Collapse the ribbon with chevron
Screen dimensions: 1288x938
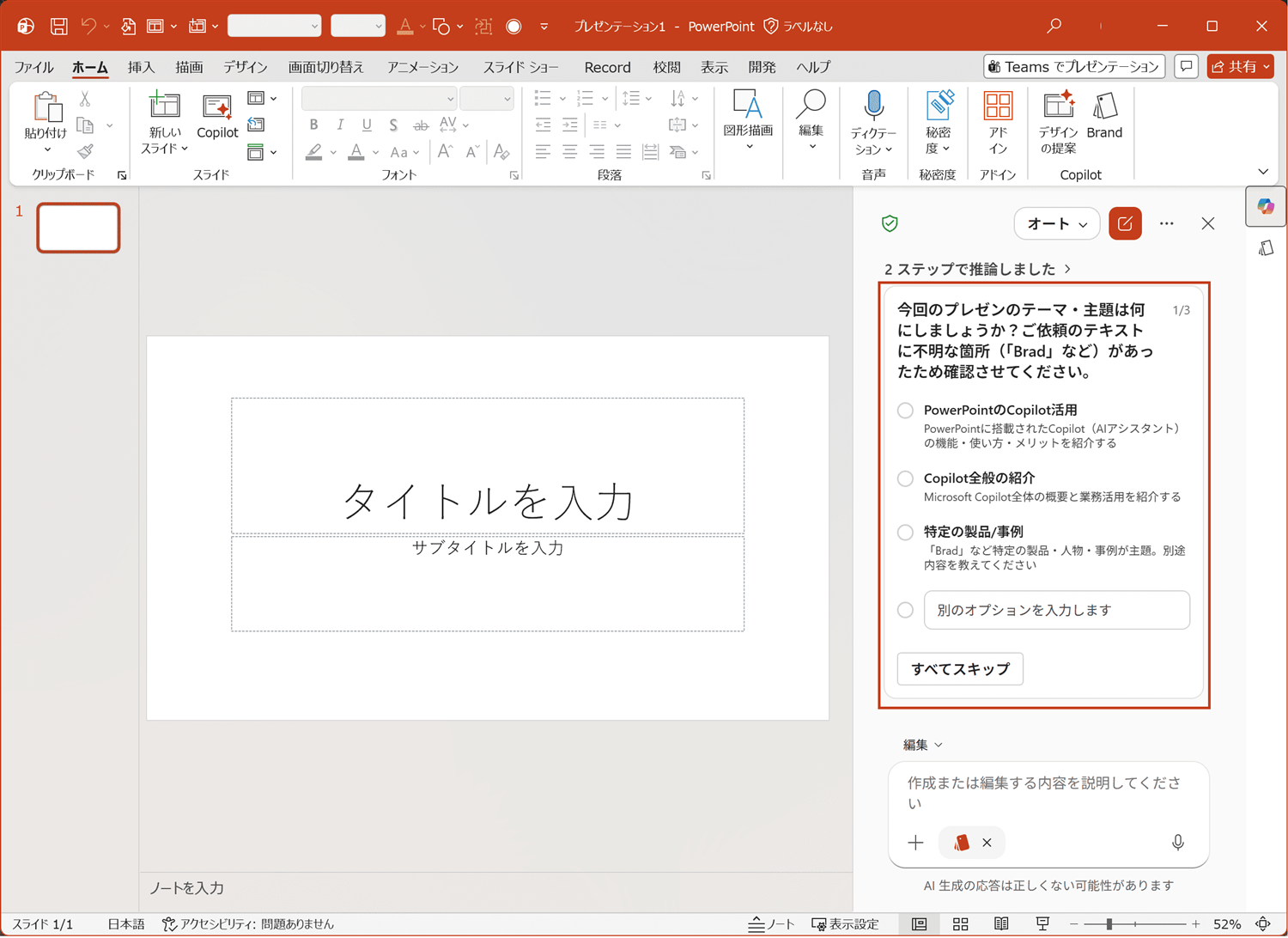[x=1263, y=172]
